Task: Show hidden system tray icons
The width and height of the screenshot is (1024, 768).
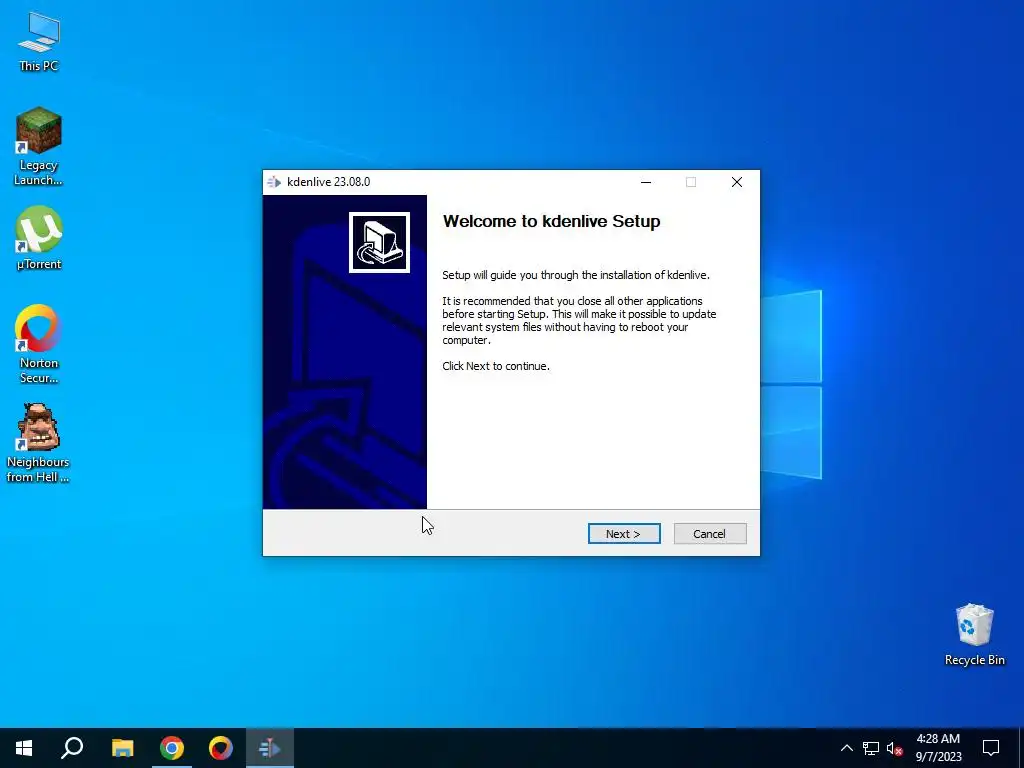Action: [846, 748]
